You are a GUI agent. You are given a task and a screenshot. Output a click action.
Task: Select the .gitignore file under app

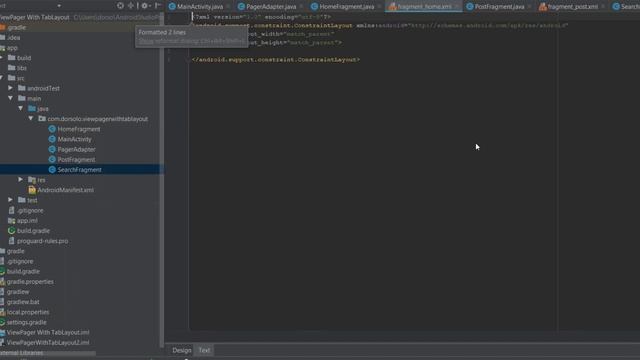tap(30, 211)
